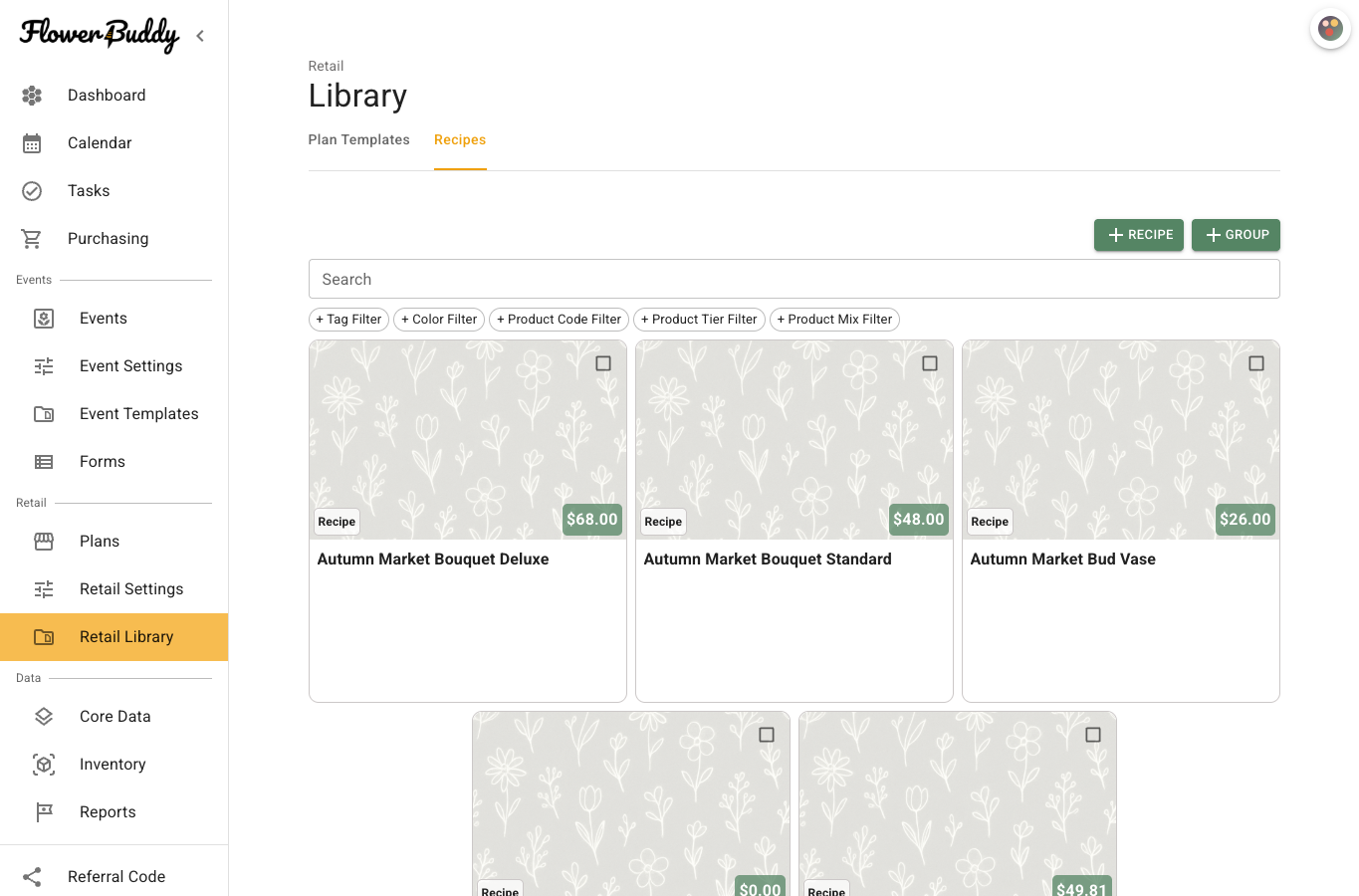Click the Dashboard flower icon
The image size is (1359, 896).
pyautogui.click(x=32, y=96)
